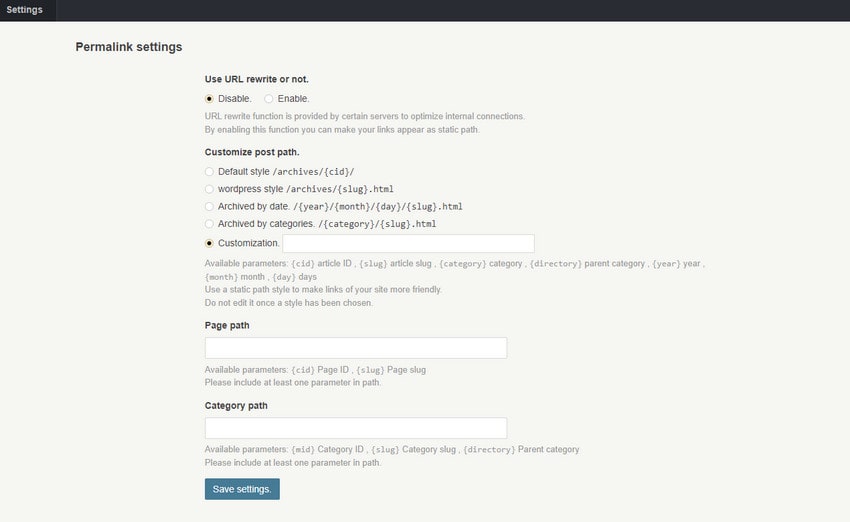
Task: Select wordpress style post path radio
Action: [209, 189]
